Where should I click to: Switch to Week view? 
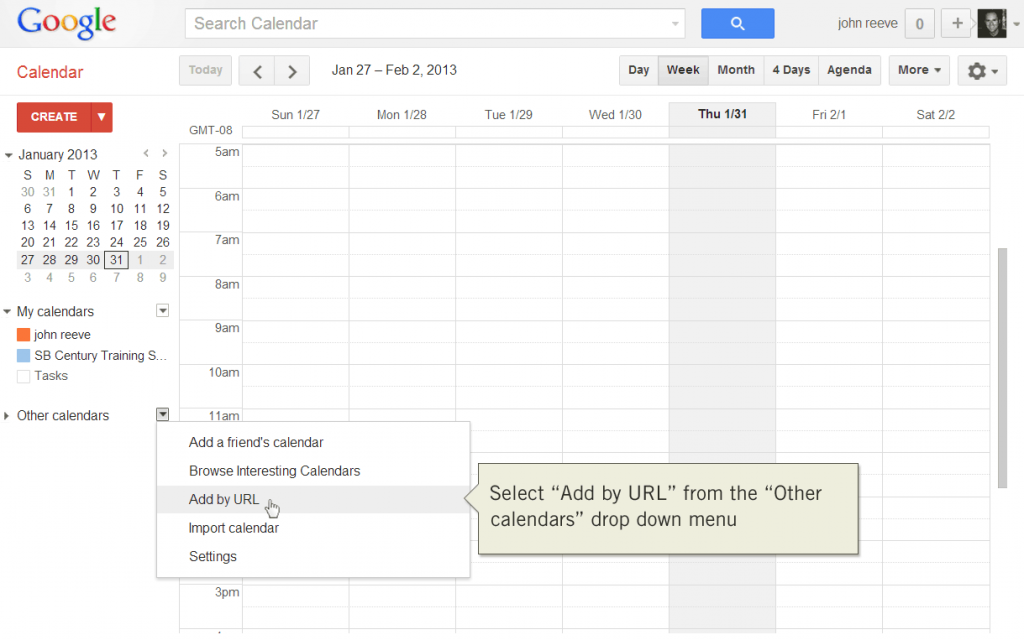point(683,70)
